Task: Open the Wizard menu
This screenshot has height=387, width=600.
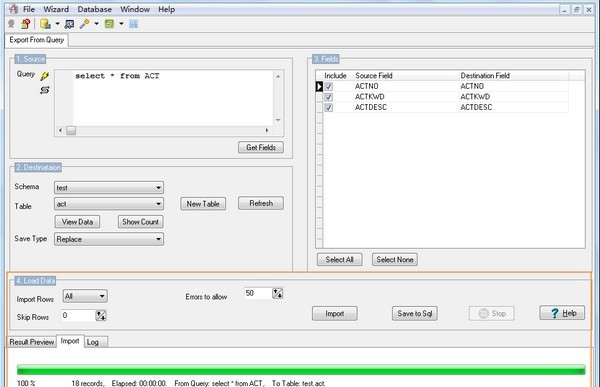Action: 56,9
